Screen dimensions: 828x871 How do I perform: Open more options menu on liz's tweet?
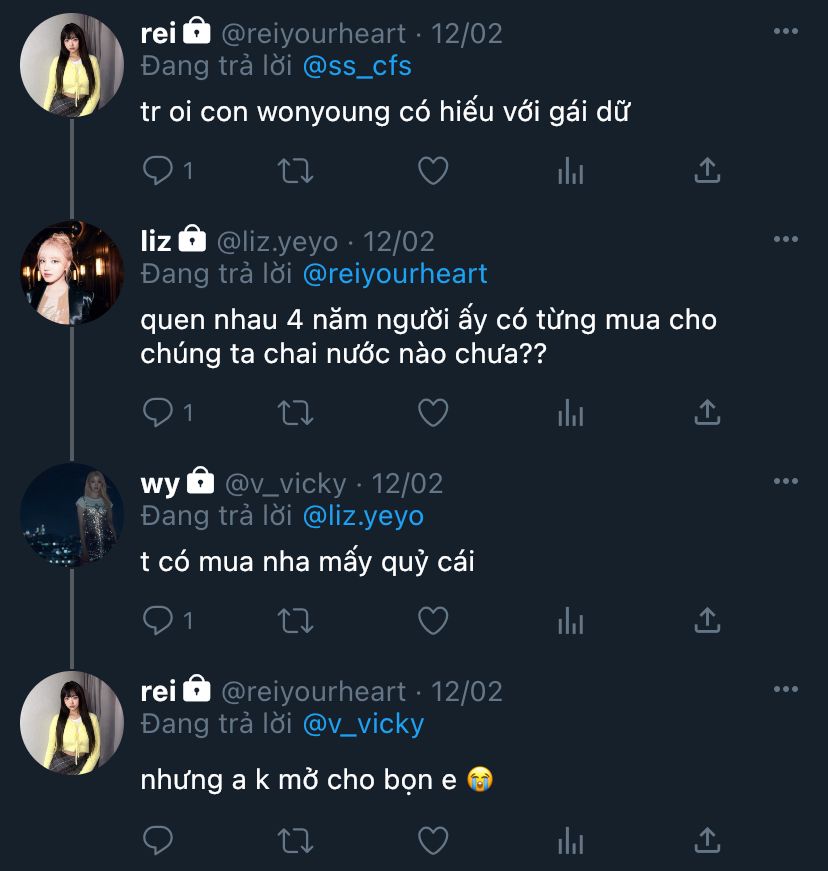pos(786,240)
